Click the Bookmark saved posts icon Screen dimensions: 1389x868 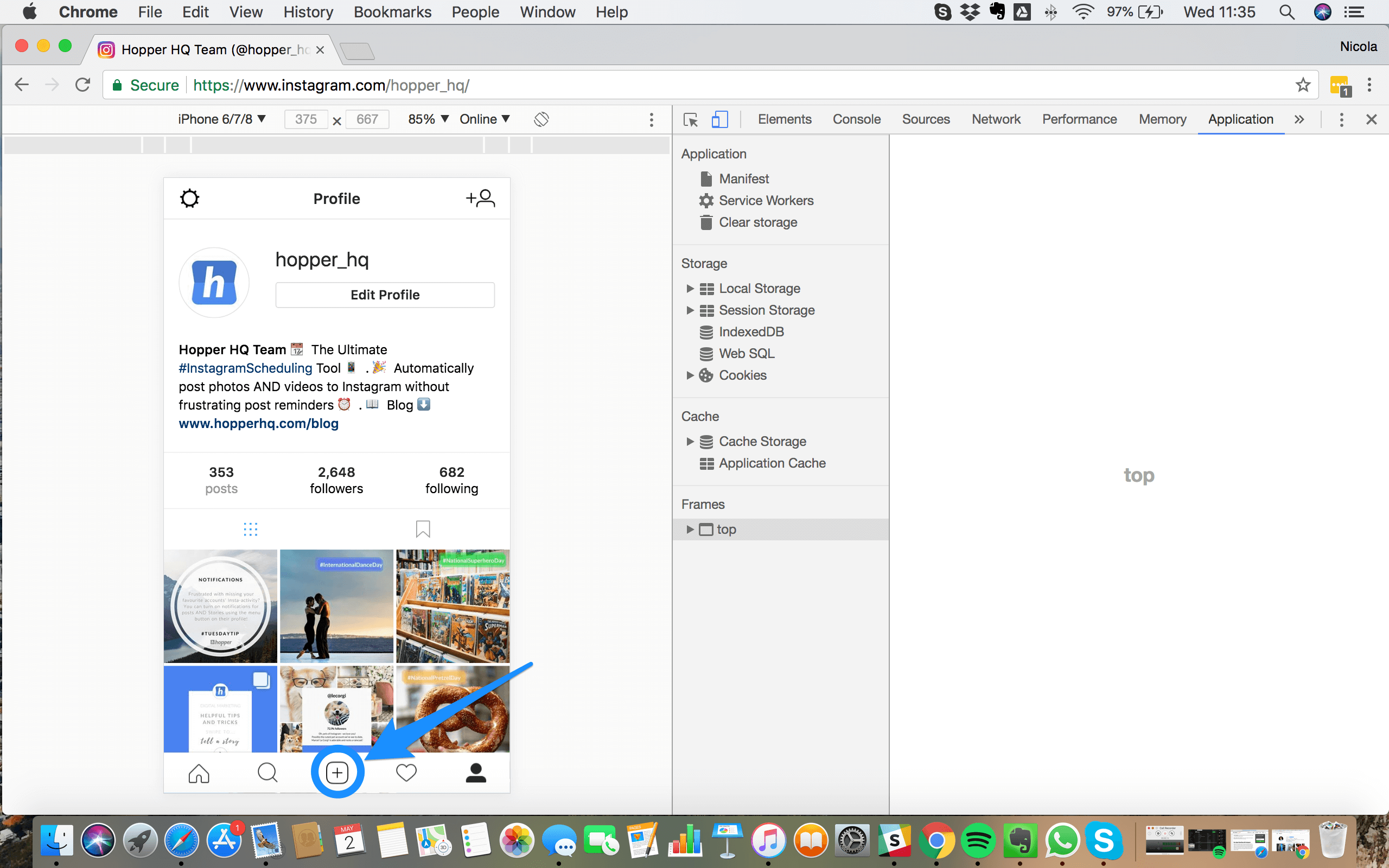click(422, 528)
